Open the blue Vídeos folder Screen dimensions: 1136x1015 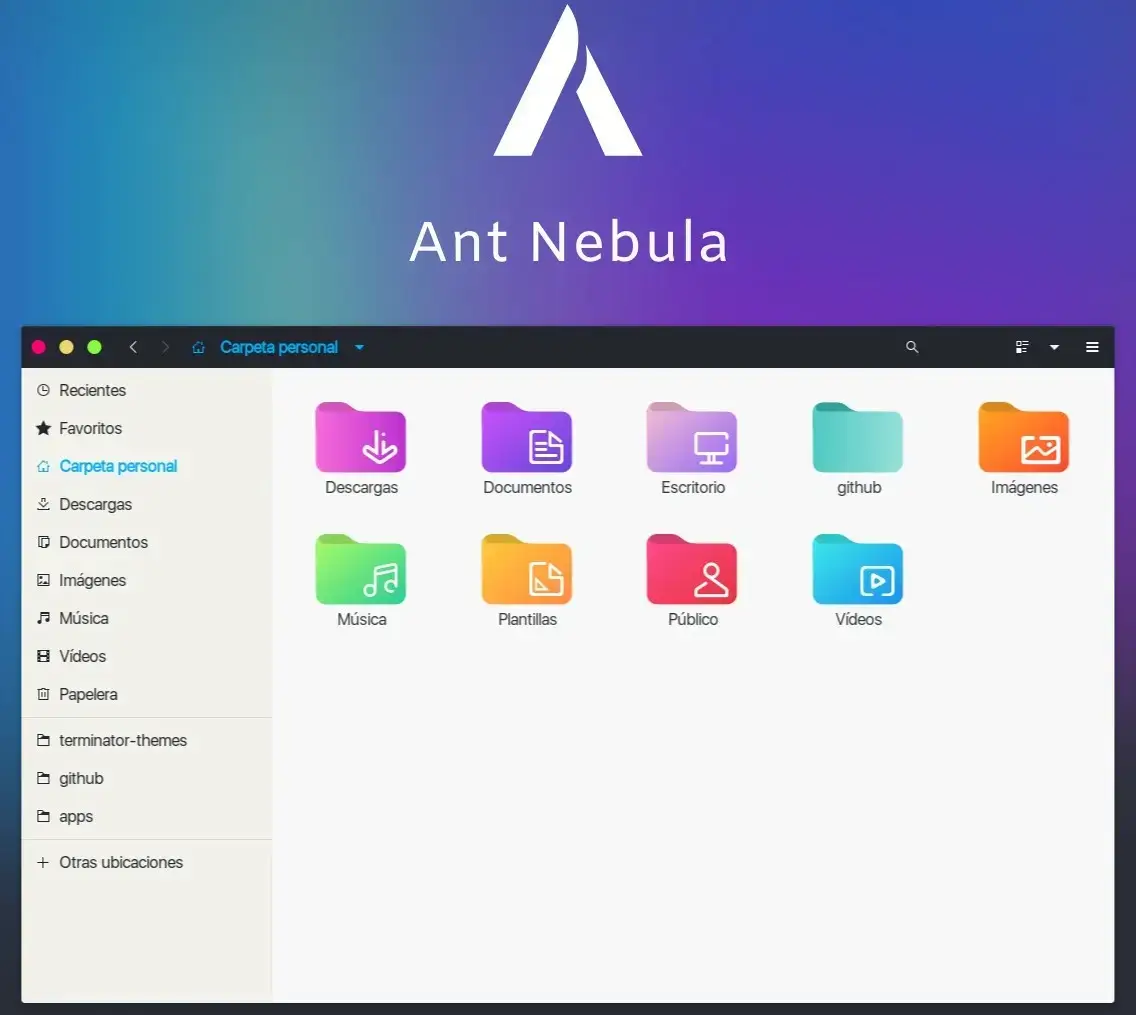pyautogui.click(x=858, y=570)
